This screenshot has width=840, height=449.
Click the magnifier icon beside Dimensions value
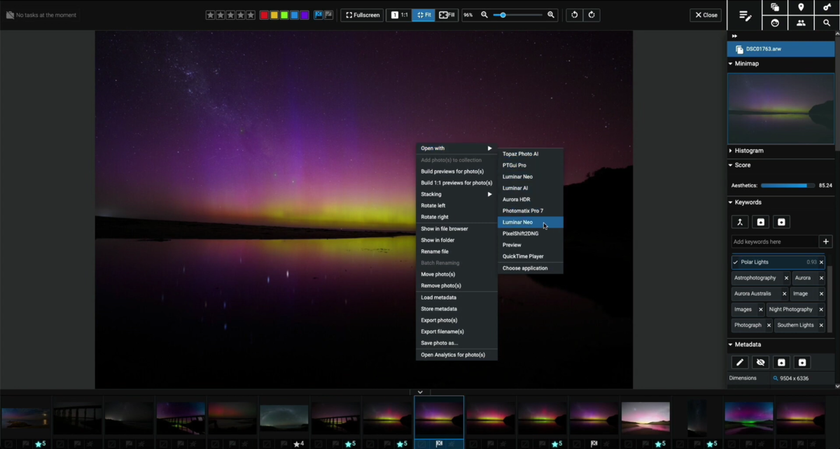click(775, 378)
